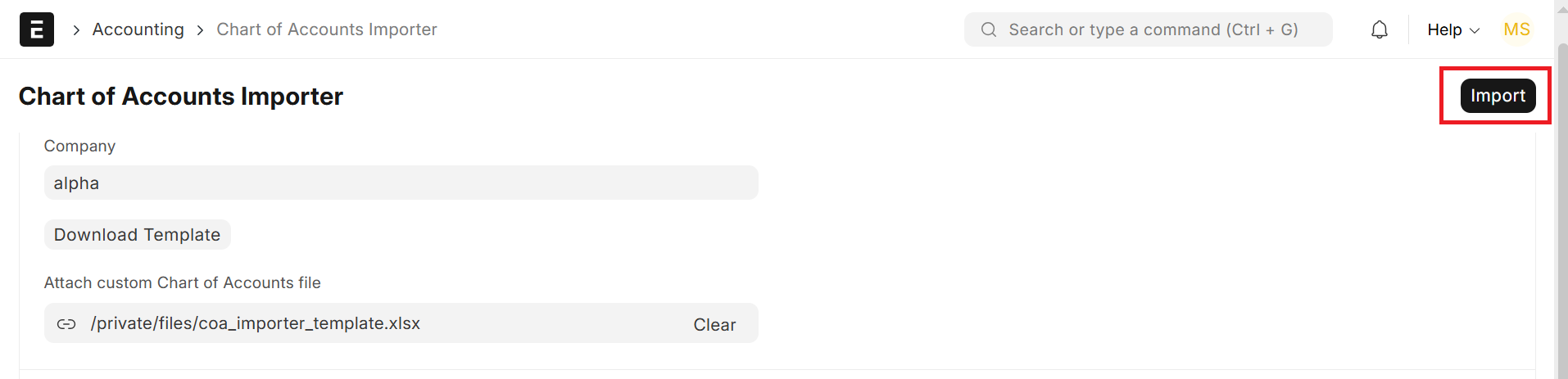The height and width of the screenshot is (379, 1568).
Task: Click the Attach custom Chart of Accounts file label
Action: pyautogui.click(x=183, y=283)
